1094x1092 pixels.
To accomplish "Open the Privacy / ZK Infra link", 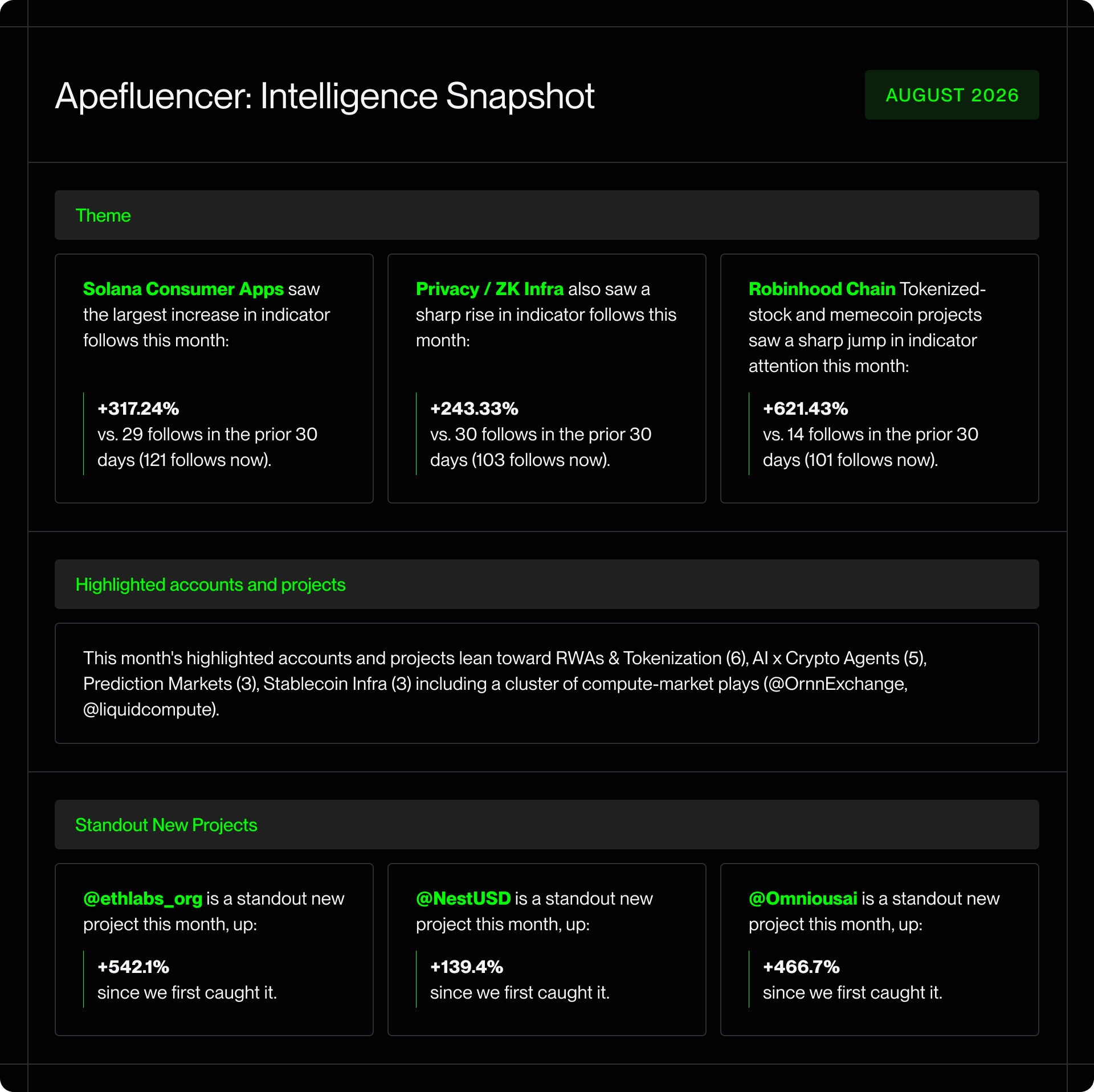I will (x=489, y=289).
